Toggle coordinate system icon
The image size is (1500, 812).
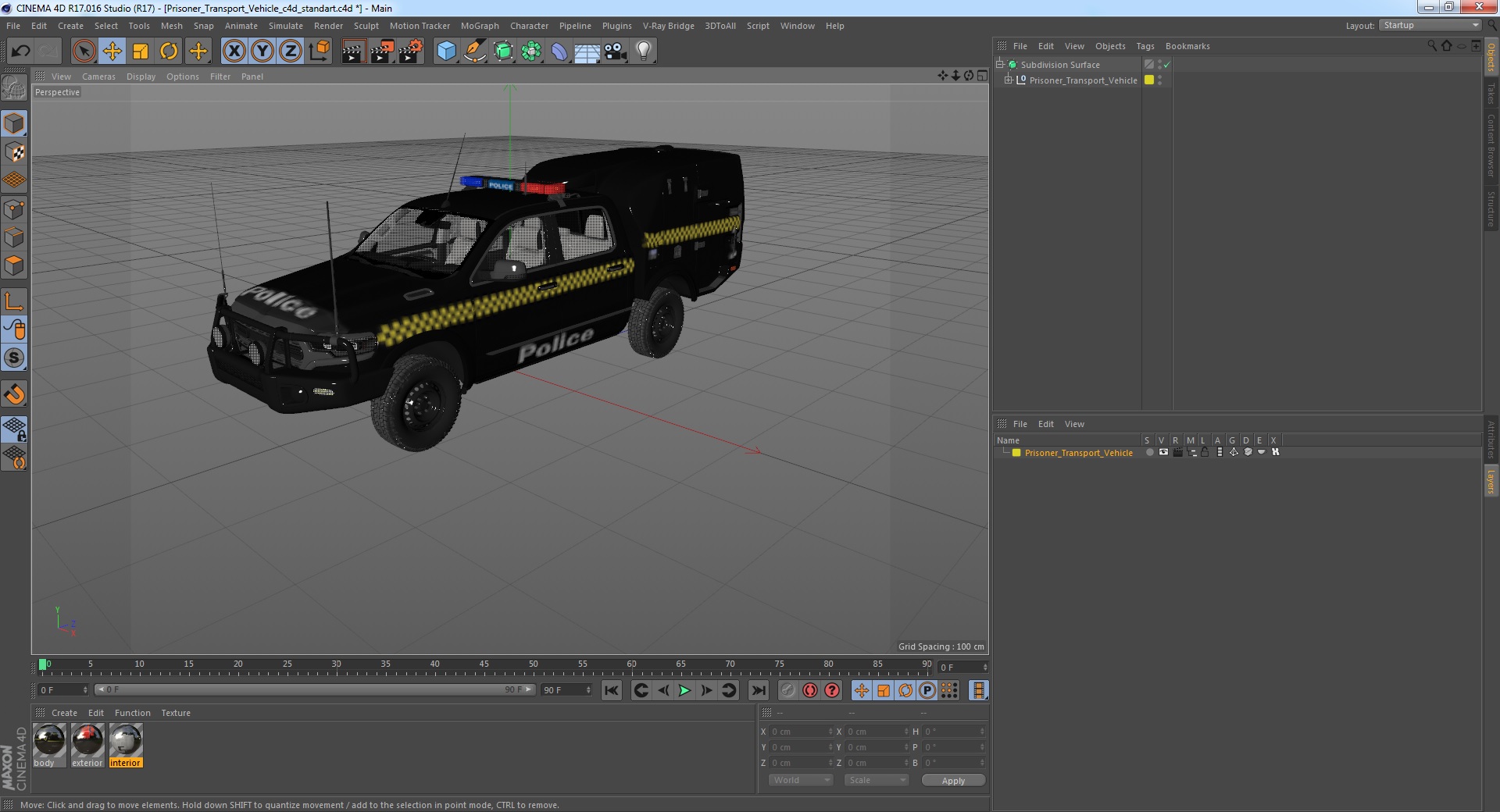pos(320,52)
